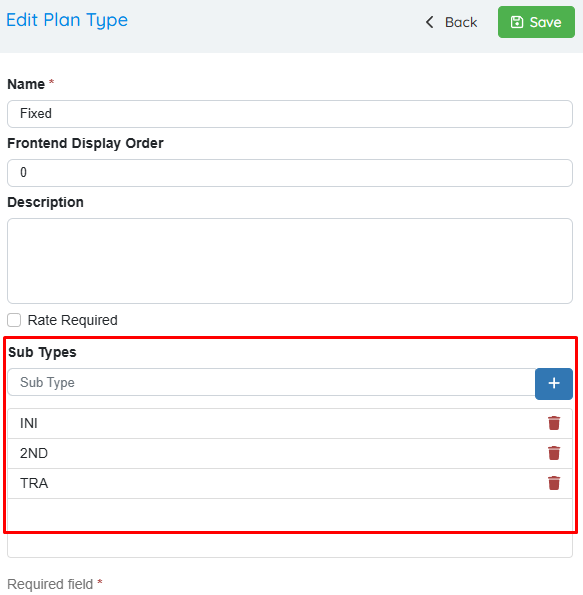
Task: Focus the Name field containing Fixed
Action: [x=290, y=114]
